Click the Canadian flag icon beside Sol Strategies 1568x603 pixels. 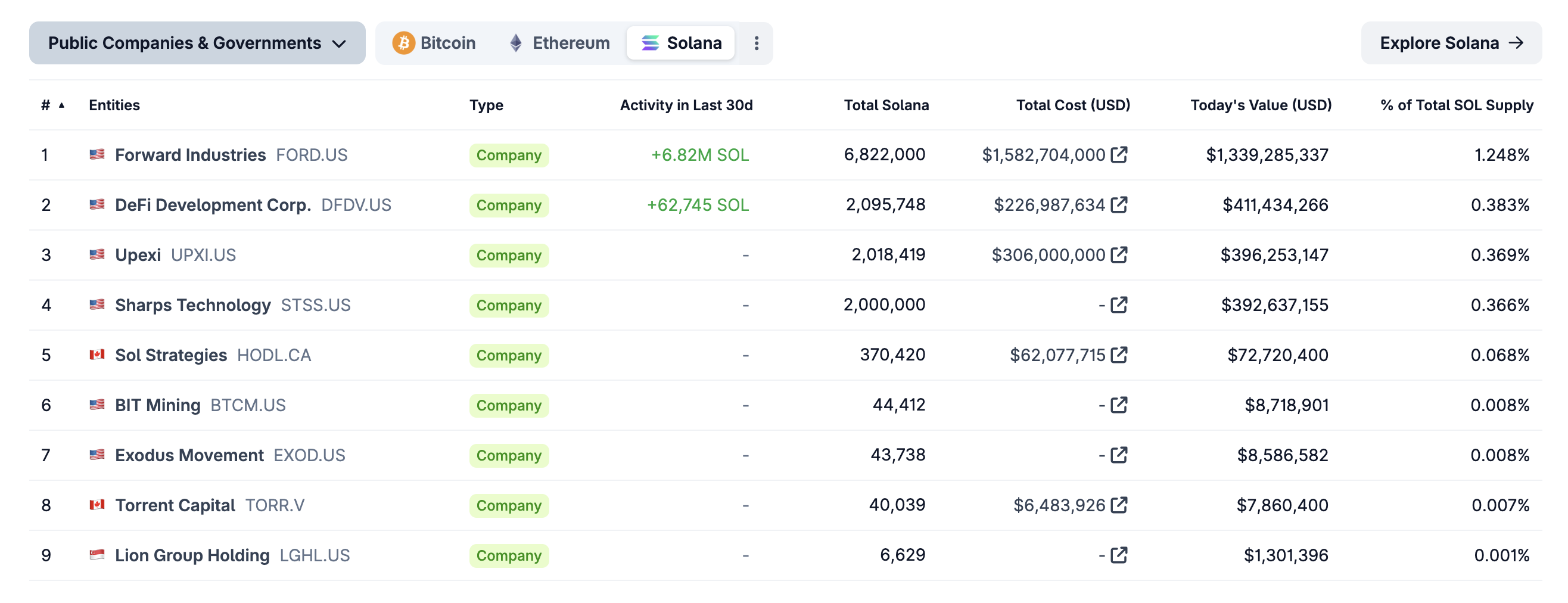(x=96, y=355)
